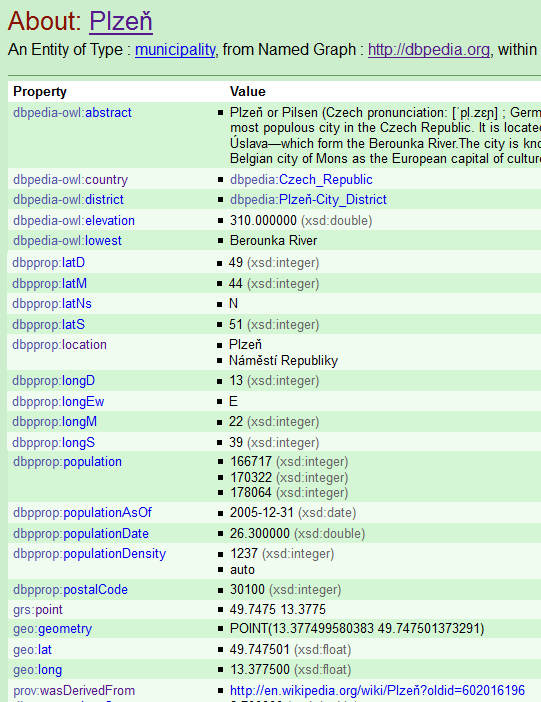This screenshot has width=541, height=702.
Task: Select the 2005-12-31 date value
Action: point(262,513)
